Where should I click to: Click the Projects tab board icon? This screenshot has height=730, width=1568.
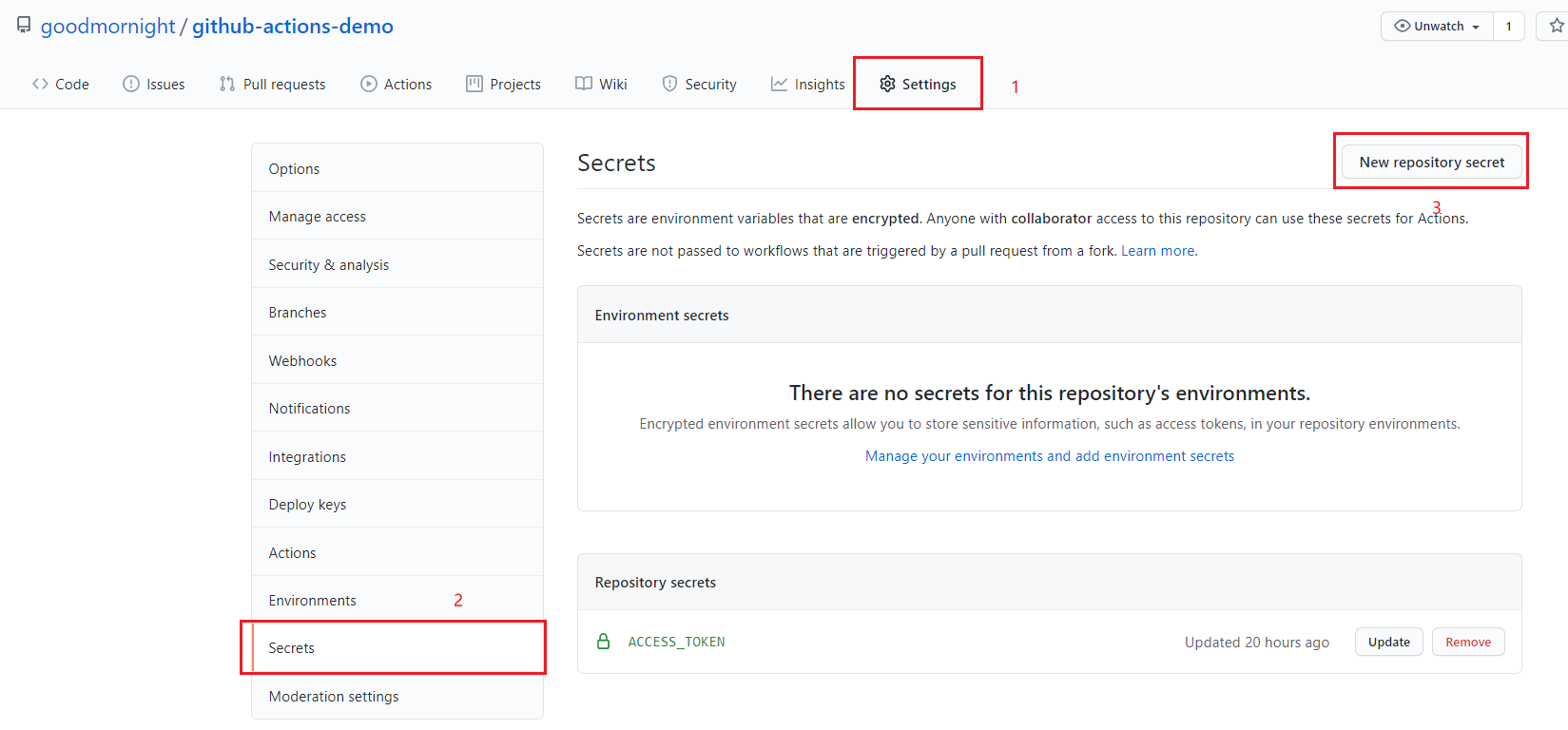474,84
